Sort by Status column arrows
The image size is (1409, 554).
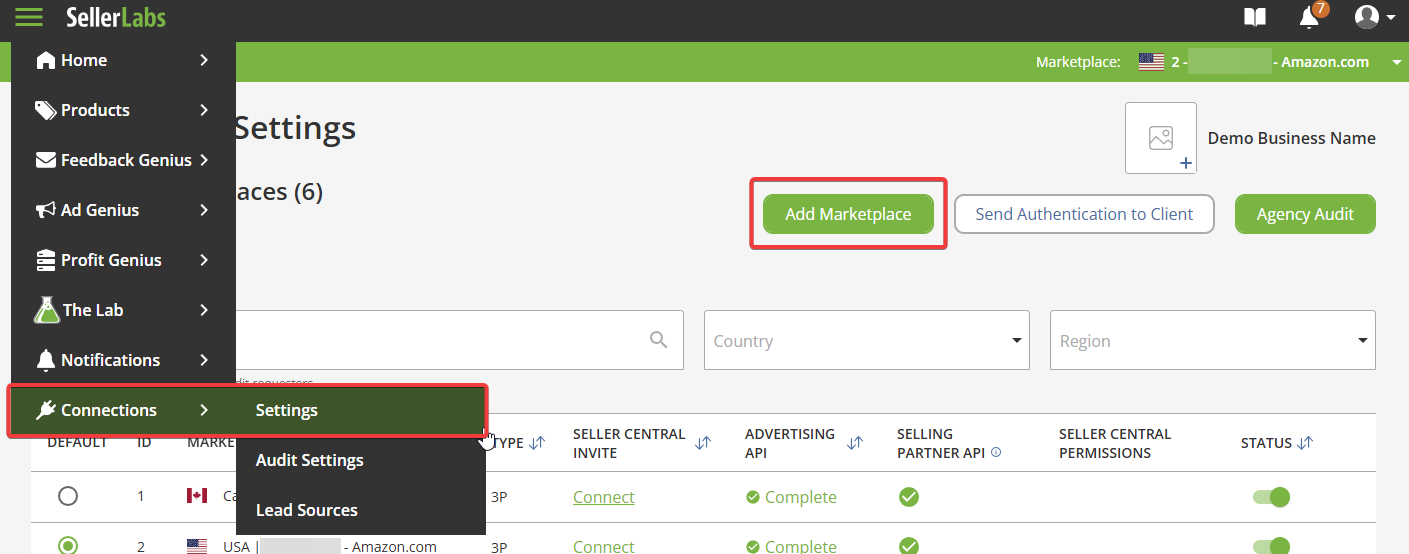pos(1305,443)
